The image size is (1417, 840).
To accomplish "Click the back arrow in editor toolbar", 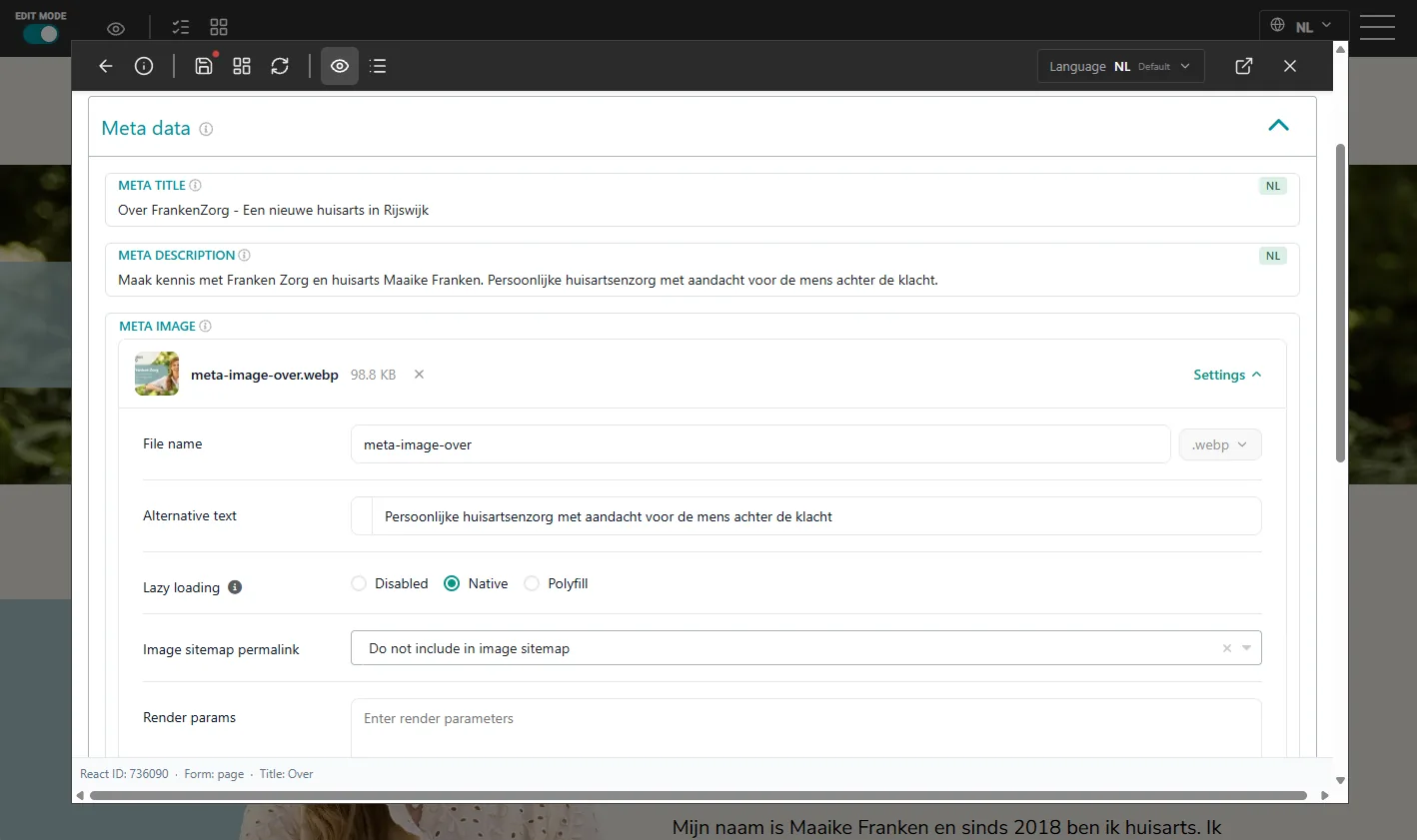I will click(106, 66).
